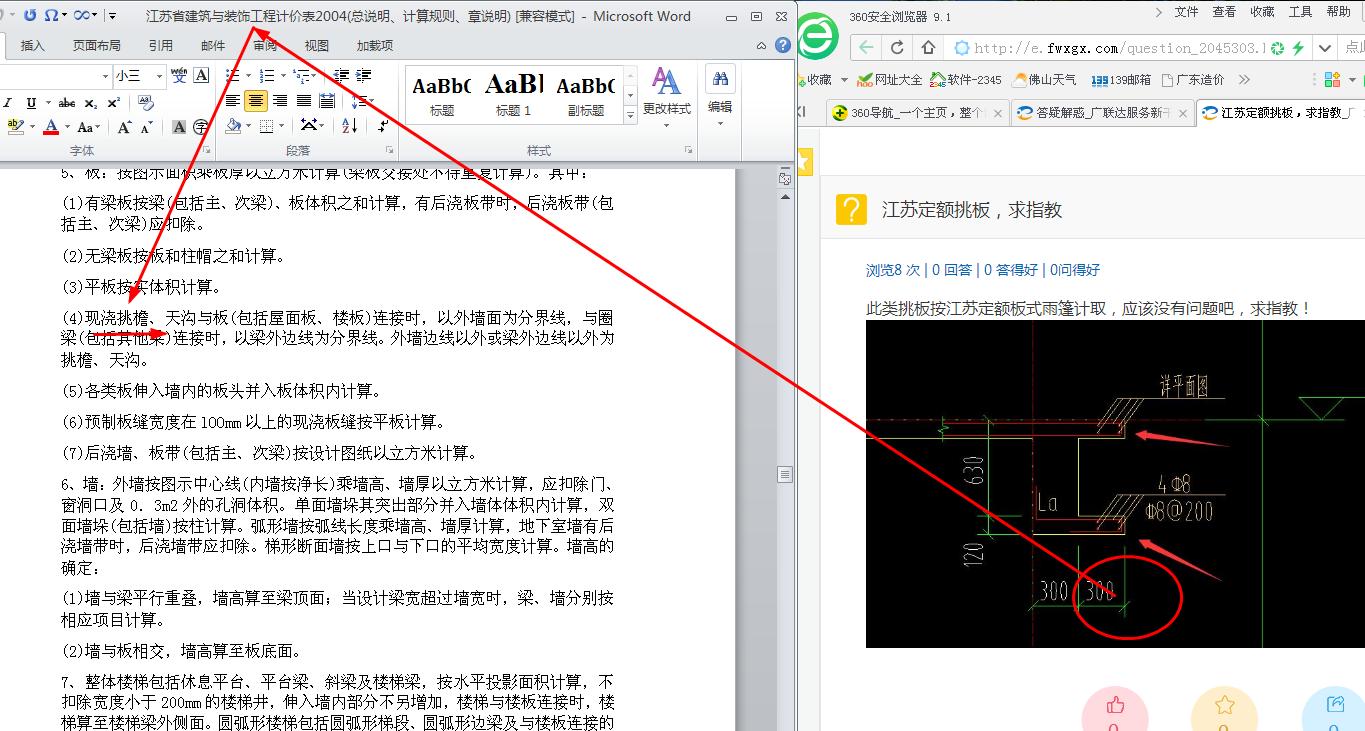This screenshot has height=731, width=1365.
Task: Click the CAD drawing thumbnail on the webpage
Action: click(x=1115, y=484)
